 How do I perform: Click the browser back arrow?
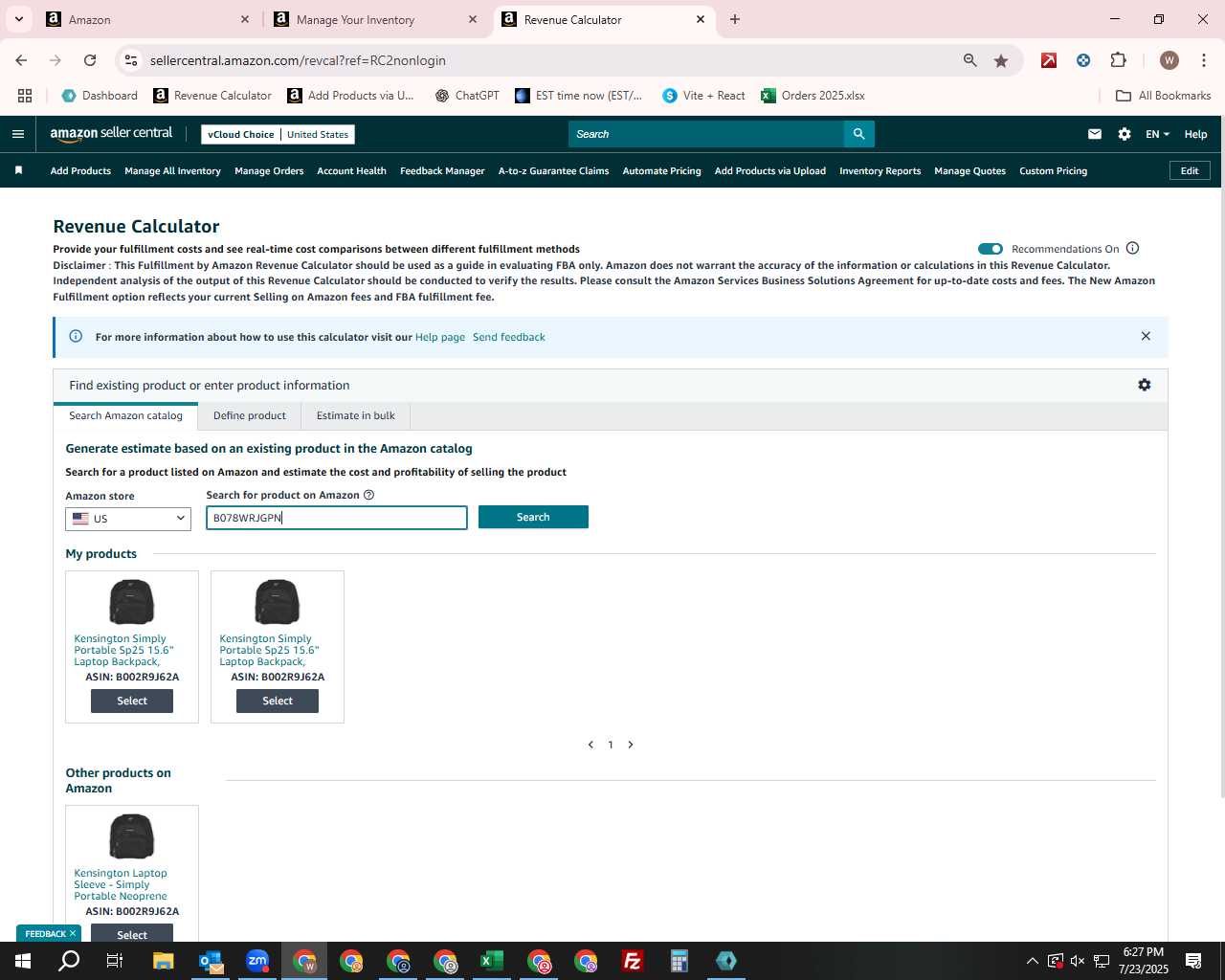[21, 60]
